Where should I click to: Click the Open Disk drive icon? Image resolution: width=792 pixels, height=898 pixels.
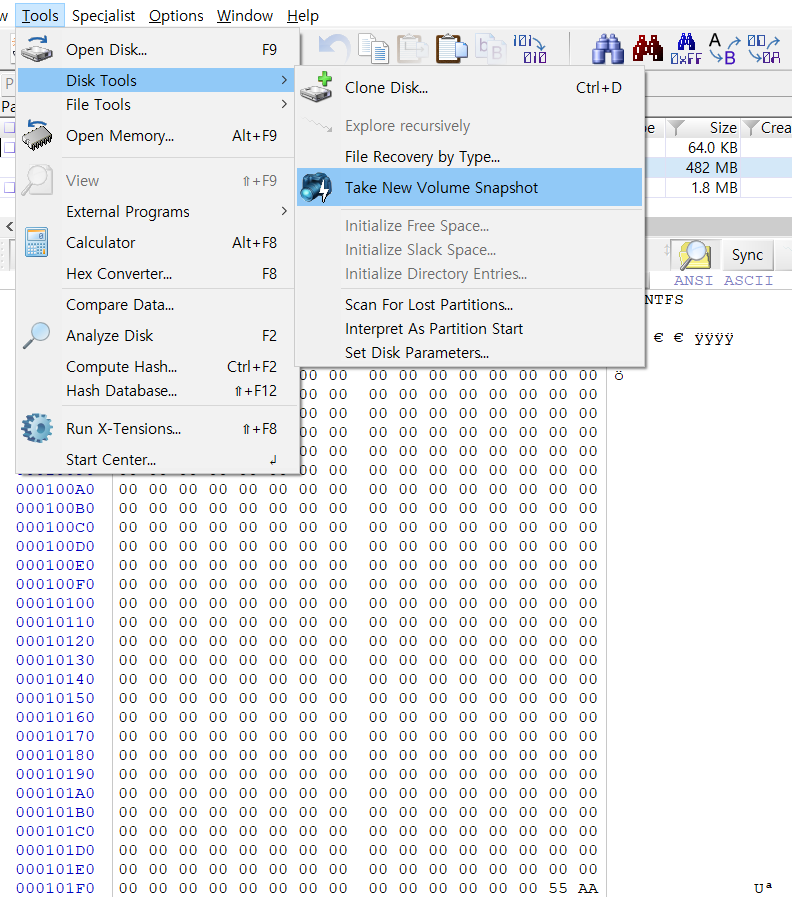coord(37,49)
